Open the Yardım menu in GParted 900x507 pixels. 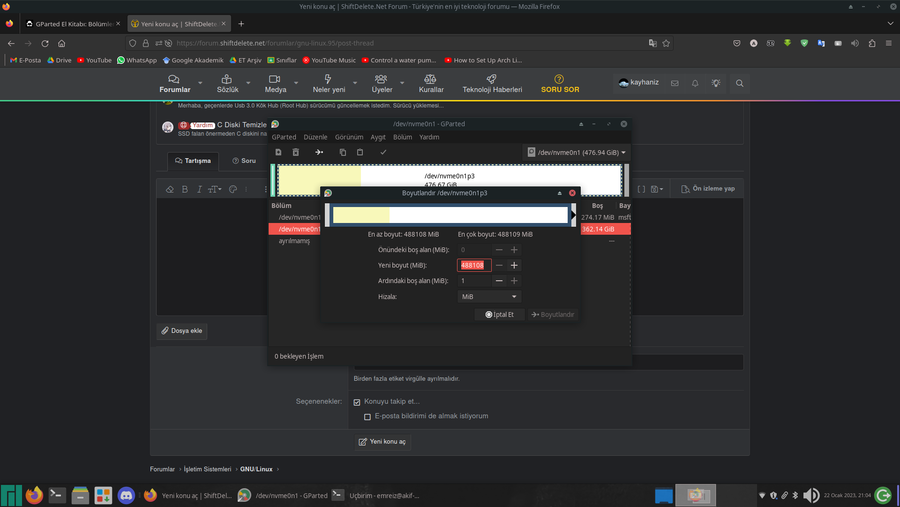point(429,137)
